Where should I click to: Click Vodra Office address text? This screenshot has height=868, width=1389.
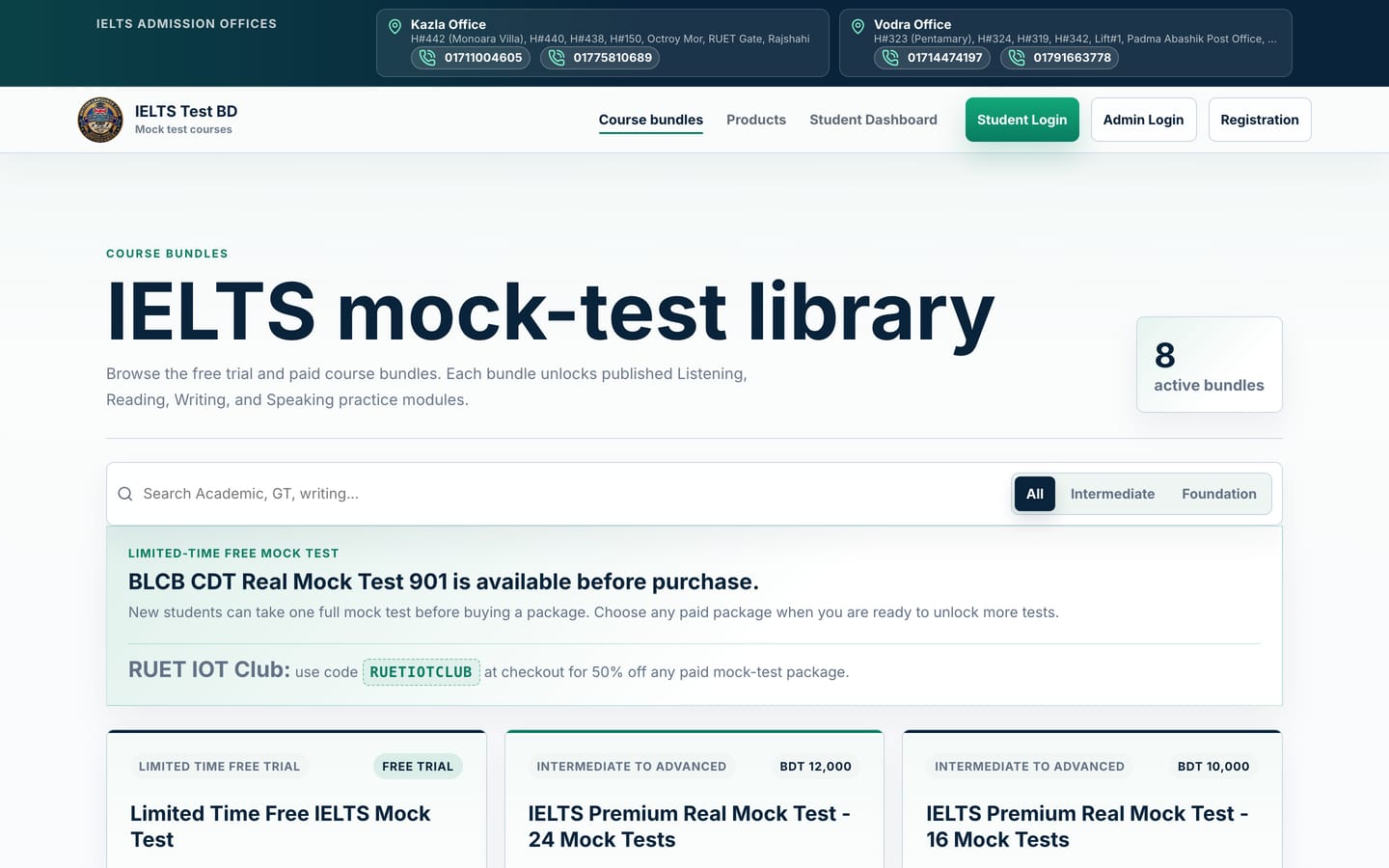(x=1075, y=39)
